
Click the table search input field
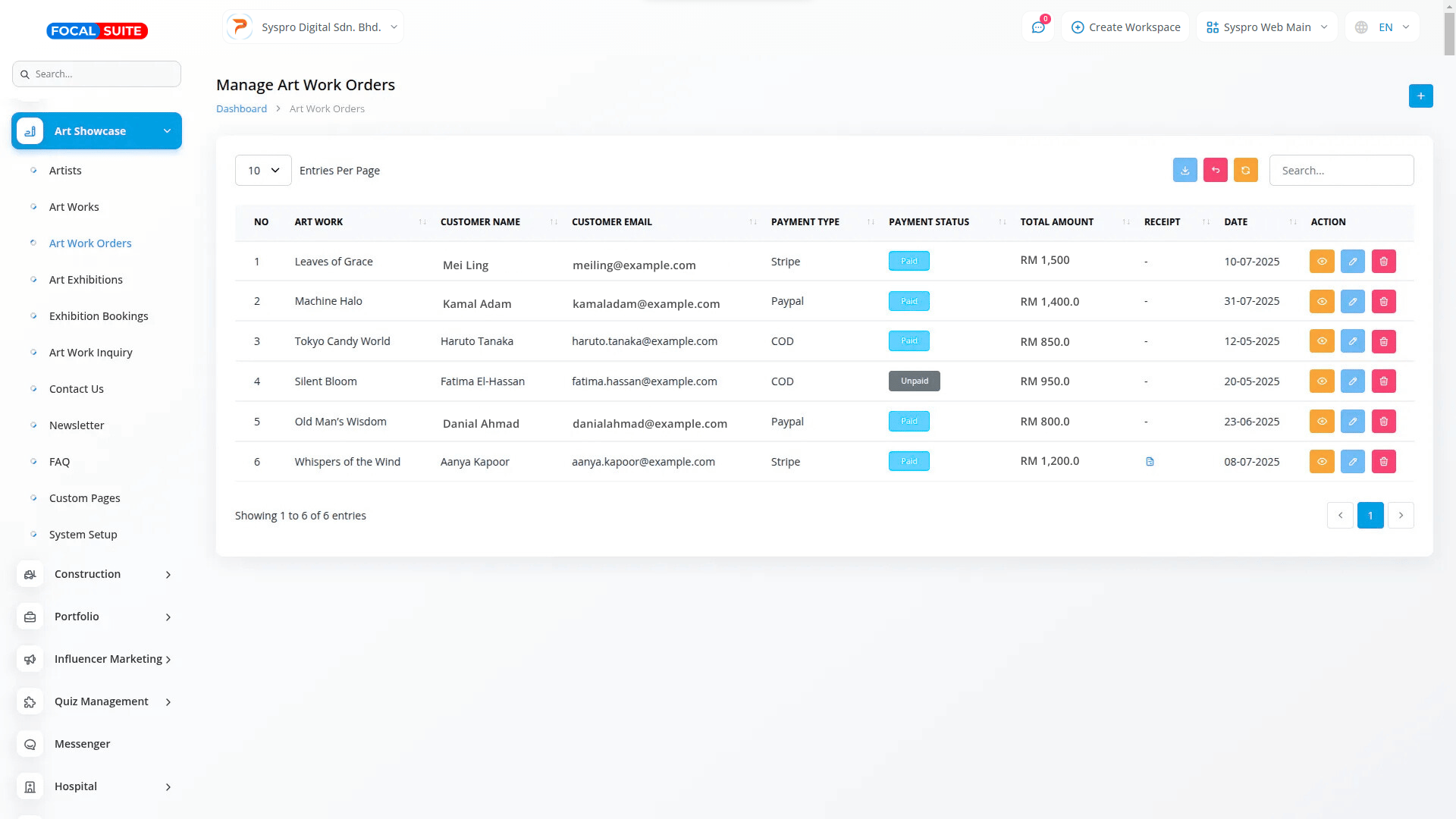click(x=1341, y=171)
